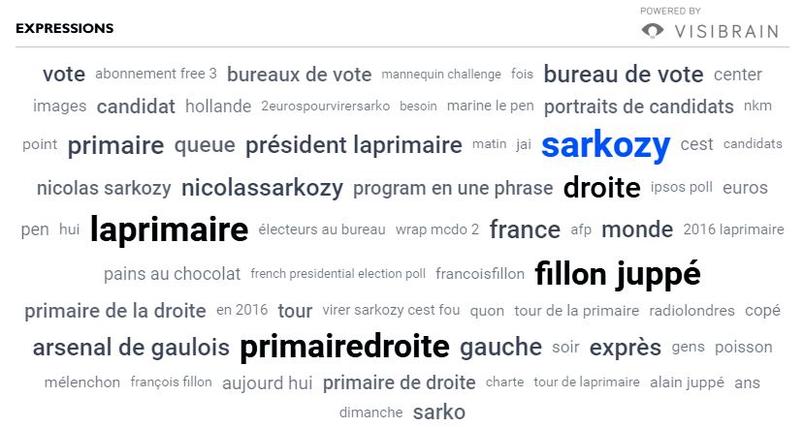Select the 'primairedroite' expression

click(345, 347)
